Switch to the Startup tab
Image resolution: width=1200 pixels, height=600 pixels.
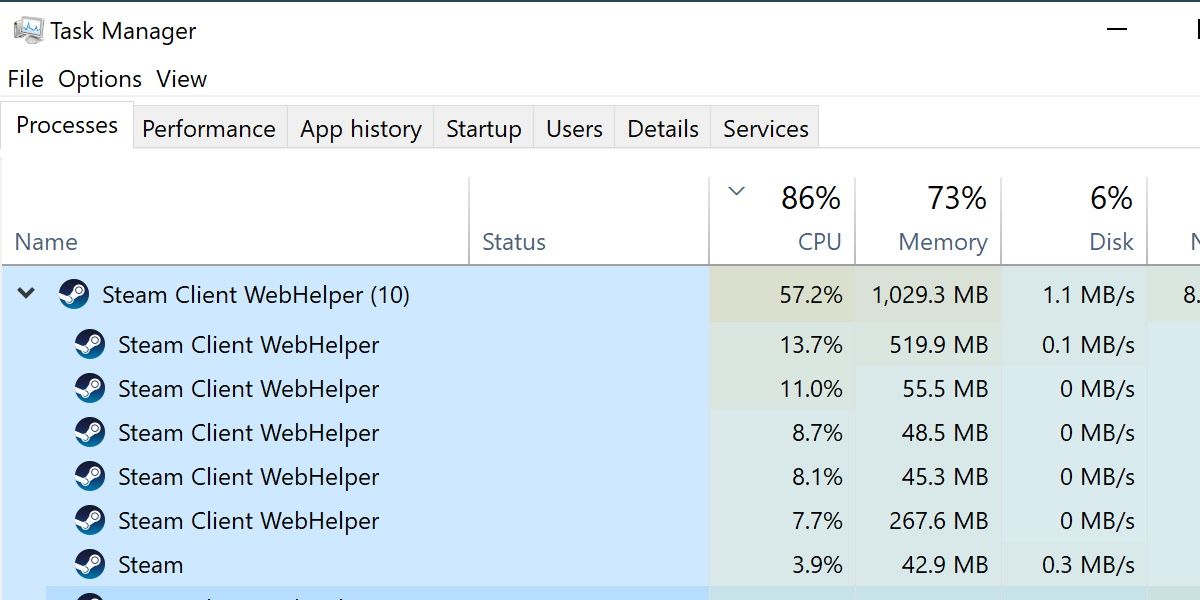click(483, 128)
